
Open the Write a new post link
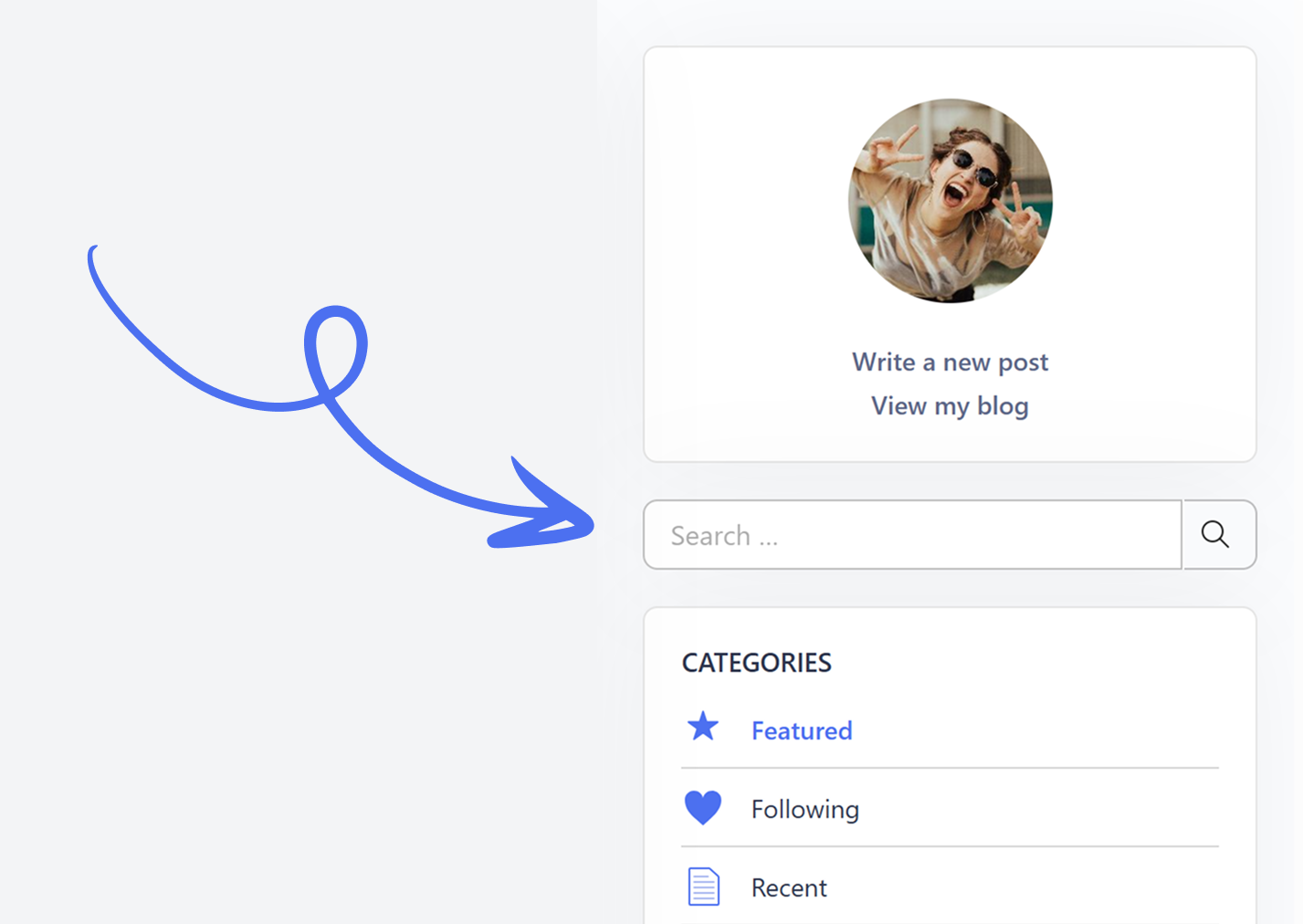(950, 362)
